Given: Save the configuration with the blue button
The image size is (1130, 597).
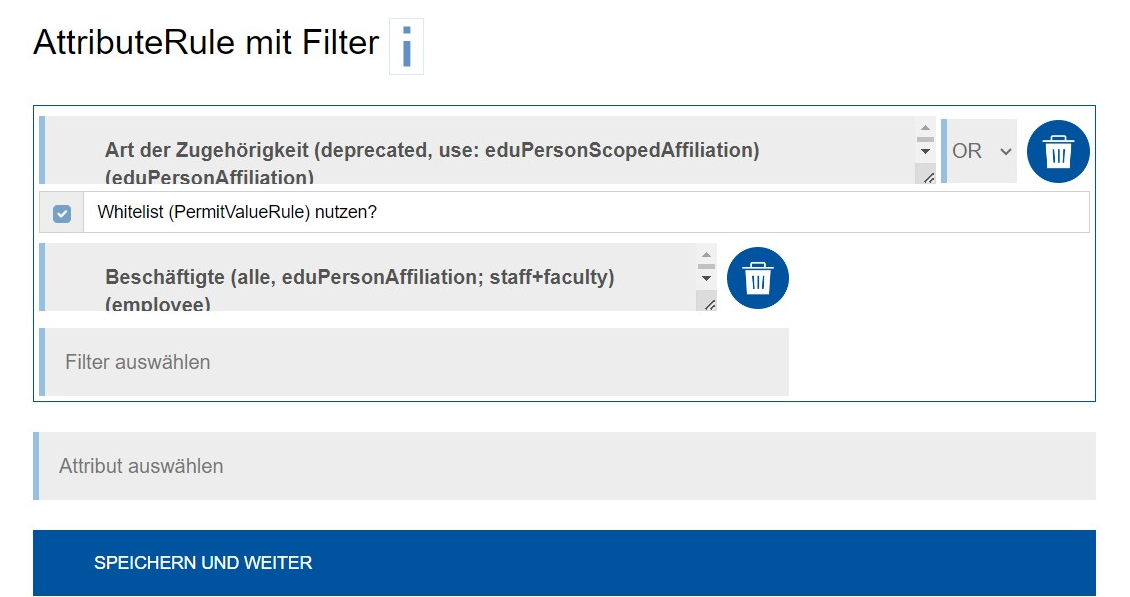Looking at the screenshot, I should (x=565, y=562).
